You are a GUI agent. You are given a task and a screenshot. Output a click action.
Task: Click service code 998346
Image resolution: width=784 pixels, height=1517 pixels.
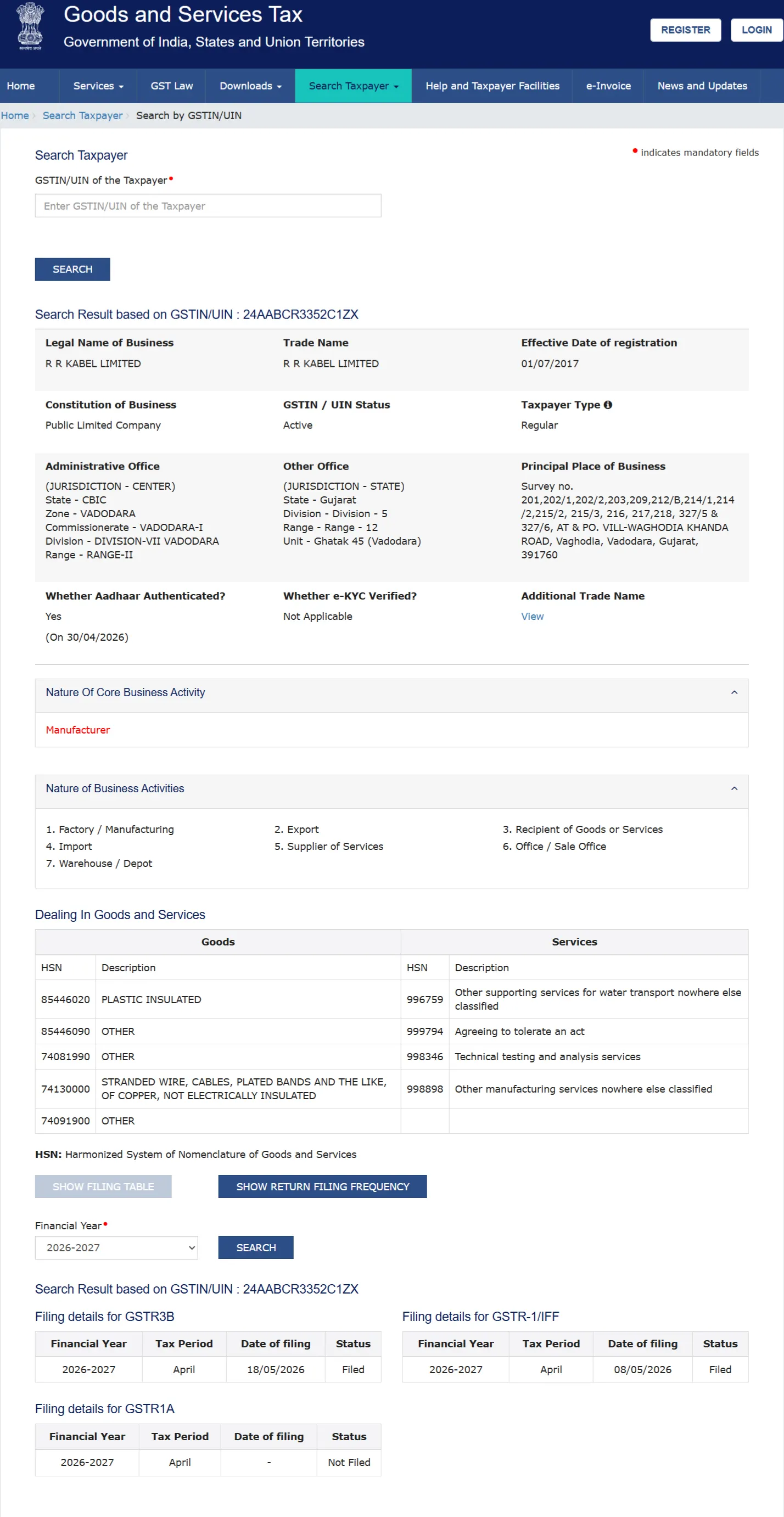(425, 1056)
